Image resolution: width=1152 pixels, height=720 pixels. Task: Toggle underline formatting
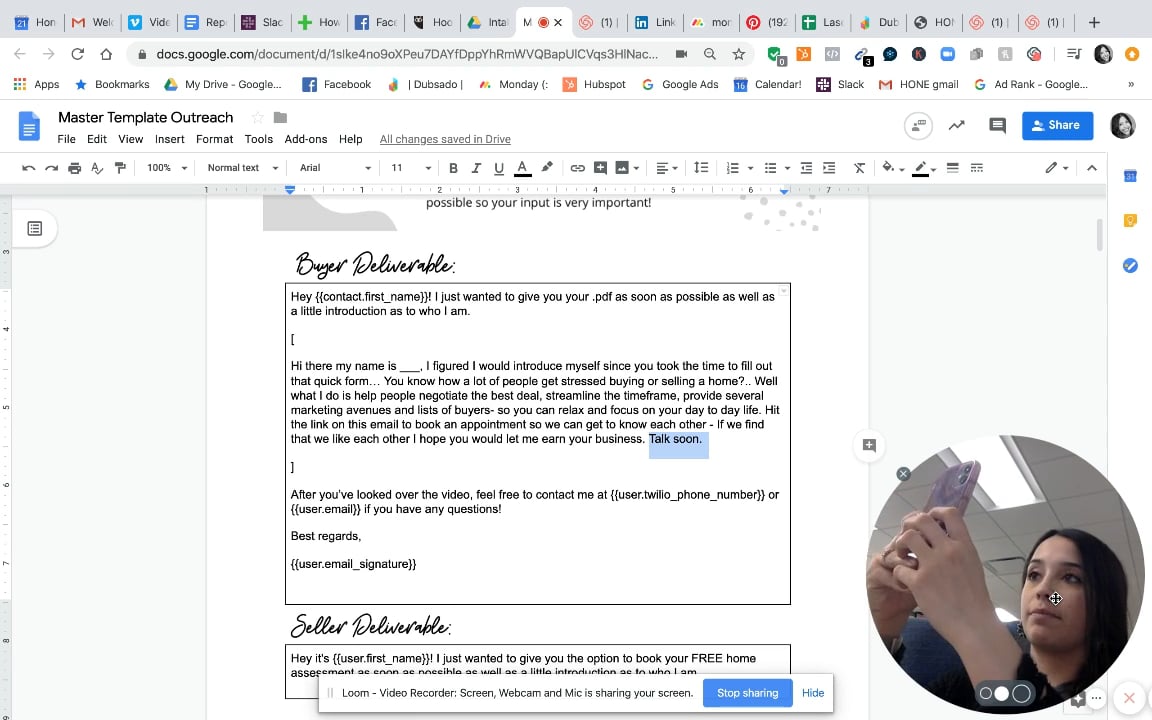pyautogui.click(x=499, y=168)
